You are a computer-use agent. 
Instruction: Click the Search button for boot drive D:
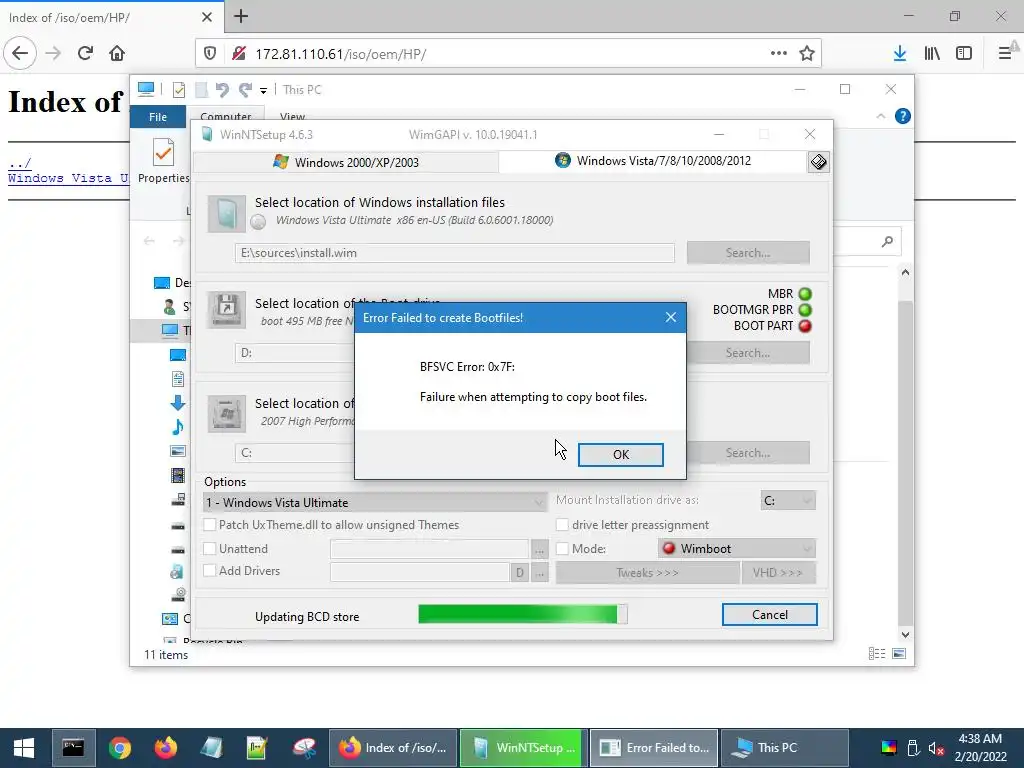(x=748, y=353)
